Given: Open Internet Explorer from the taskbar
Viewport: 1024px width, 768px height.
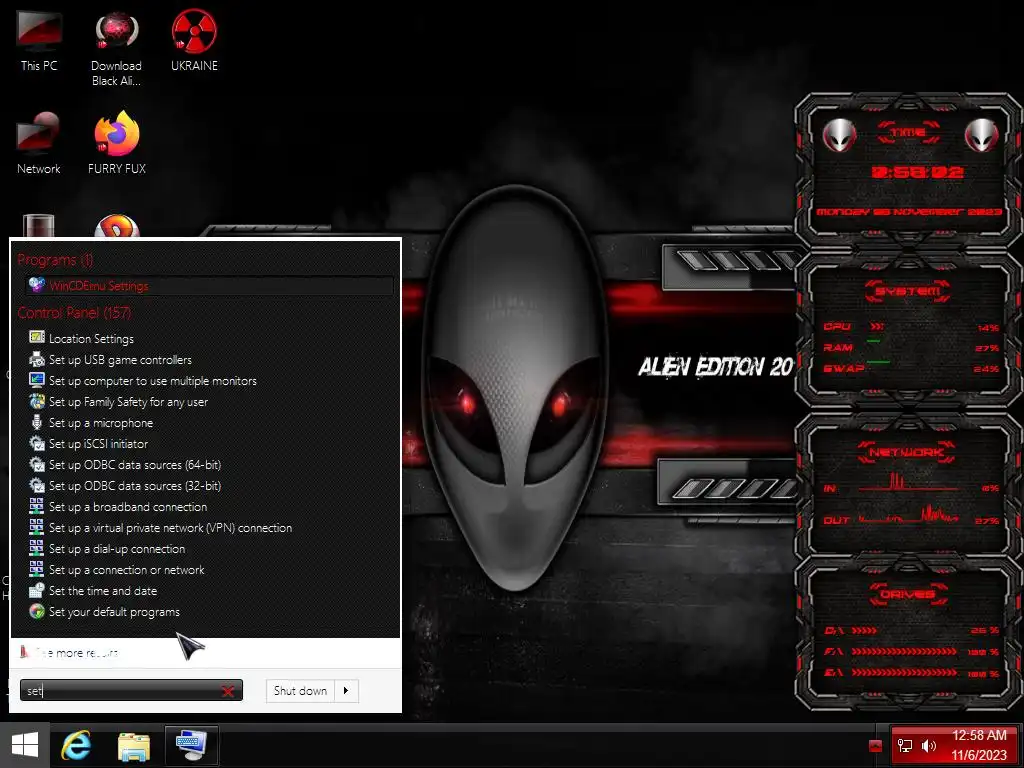Looking at the screenshot, I should pyautogui.click(x=76, y=745).
